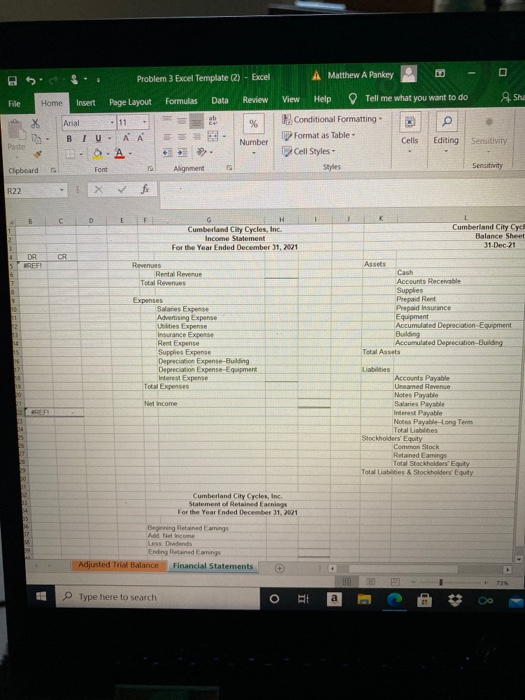Cancel formula entry with the X

[99, 190]
